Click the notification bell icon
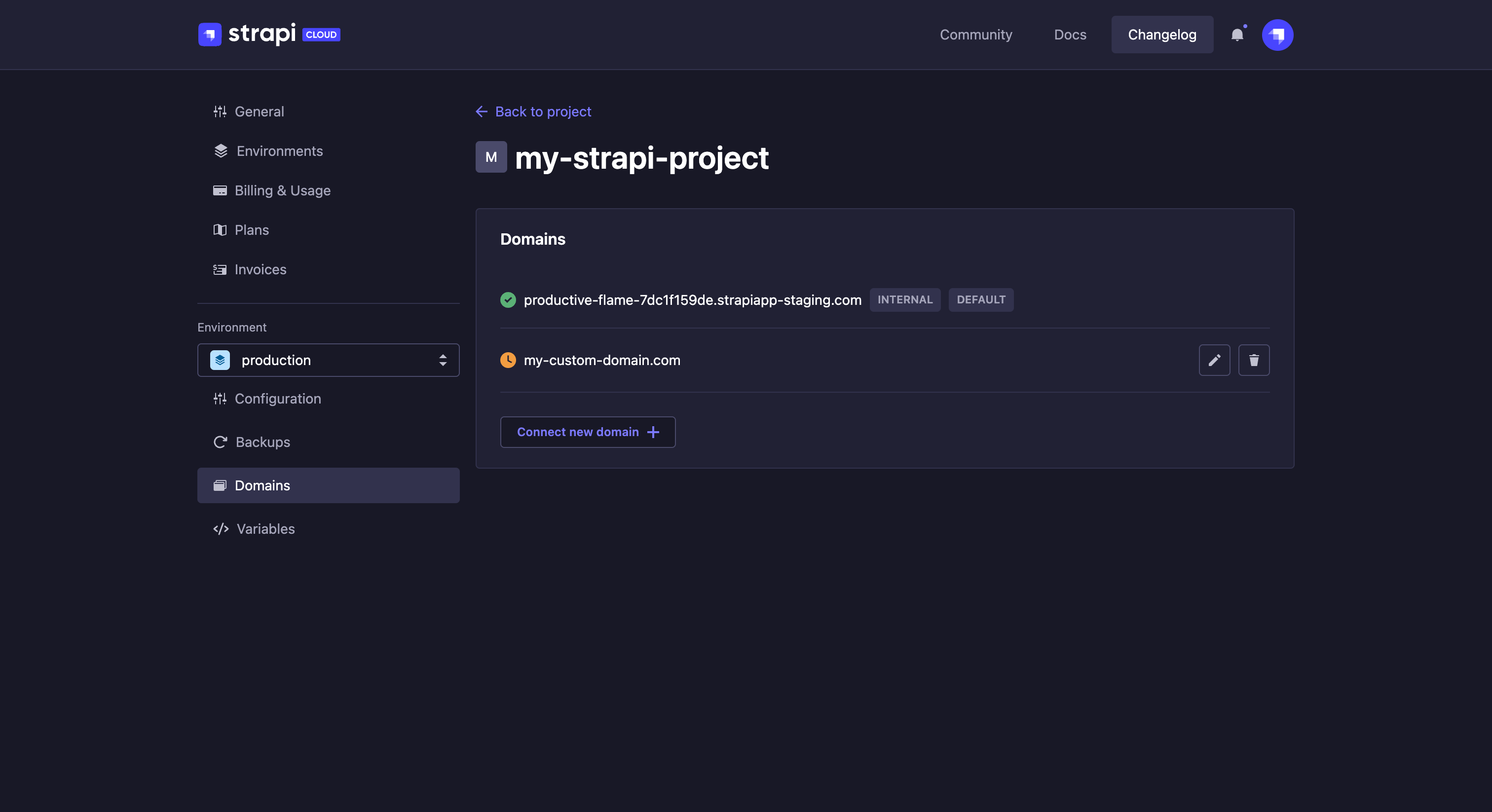The image size is (1492, 812). point(1237,34)
